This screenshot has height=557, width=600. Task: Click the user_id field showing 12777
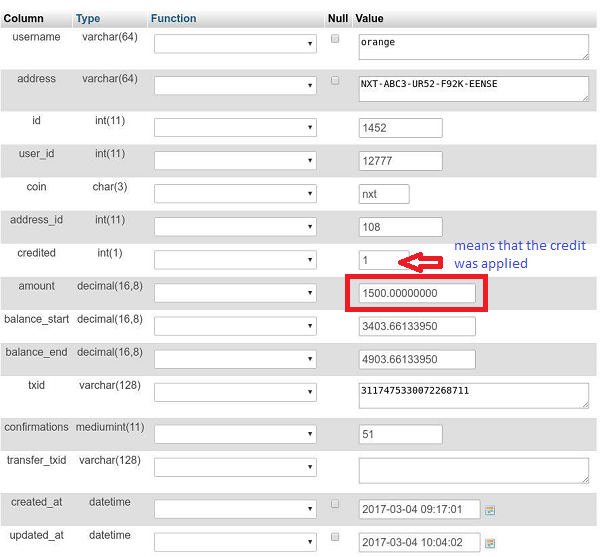[400, 161]
